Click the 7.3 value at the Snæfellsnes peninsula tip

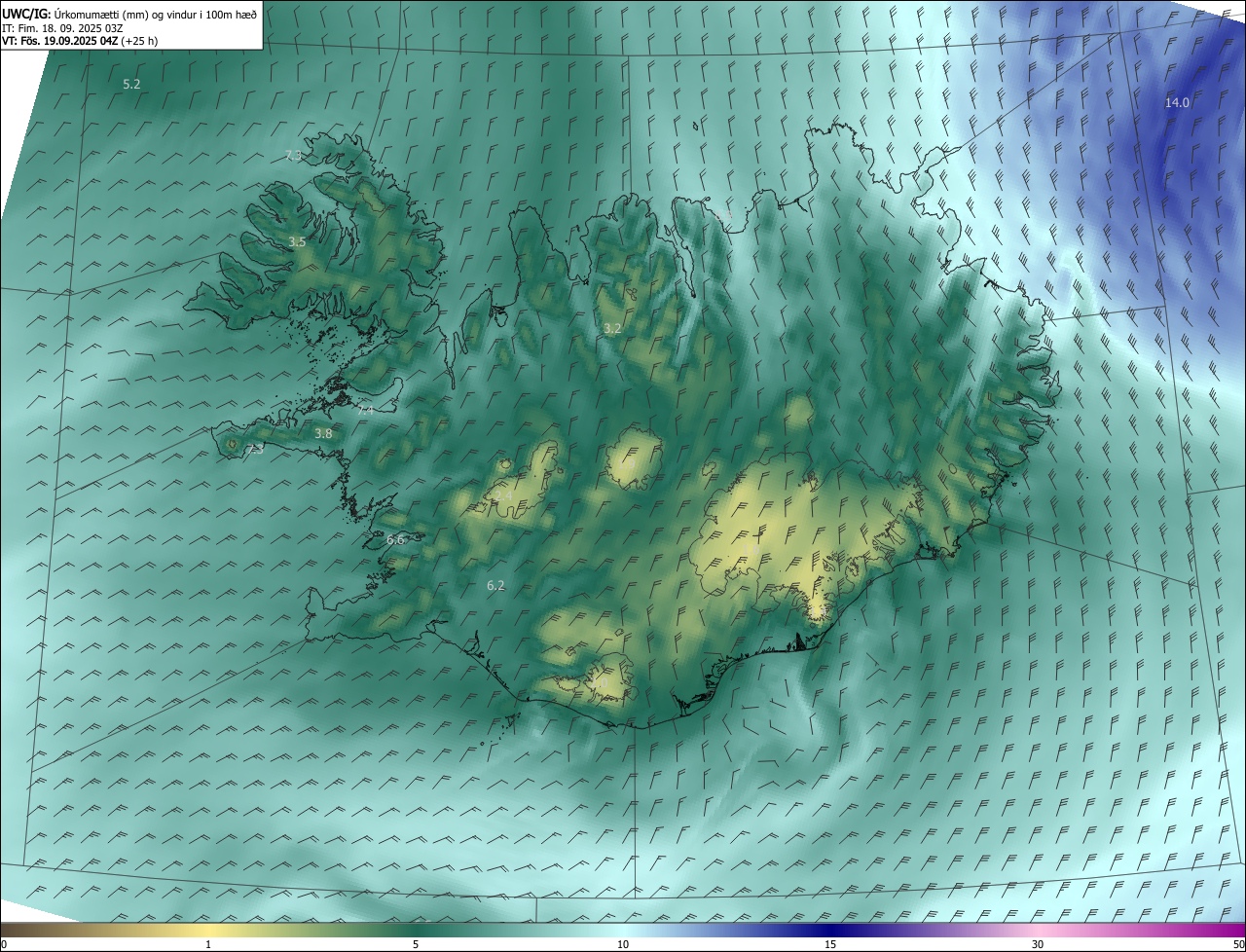pyautogui.click(x=255, y=450)
